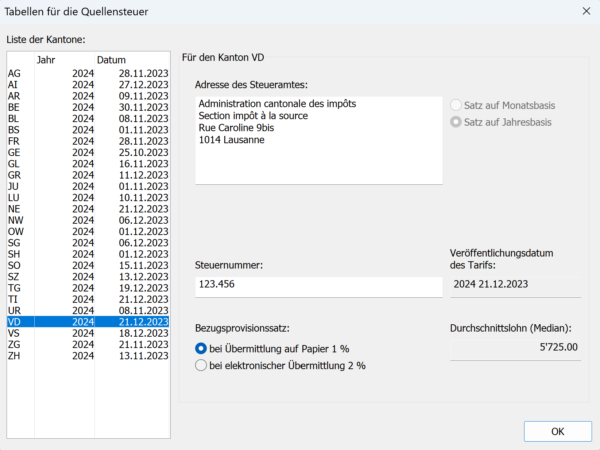Select canton ZG row
The width and height of the screenshot is (600, 450).
click(x=88, y=344)
